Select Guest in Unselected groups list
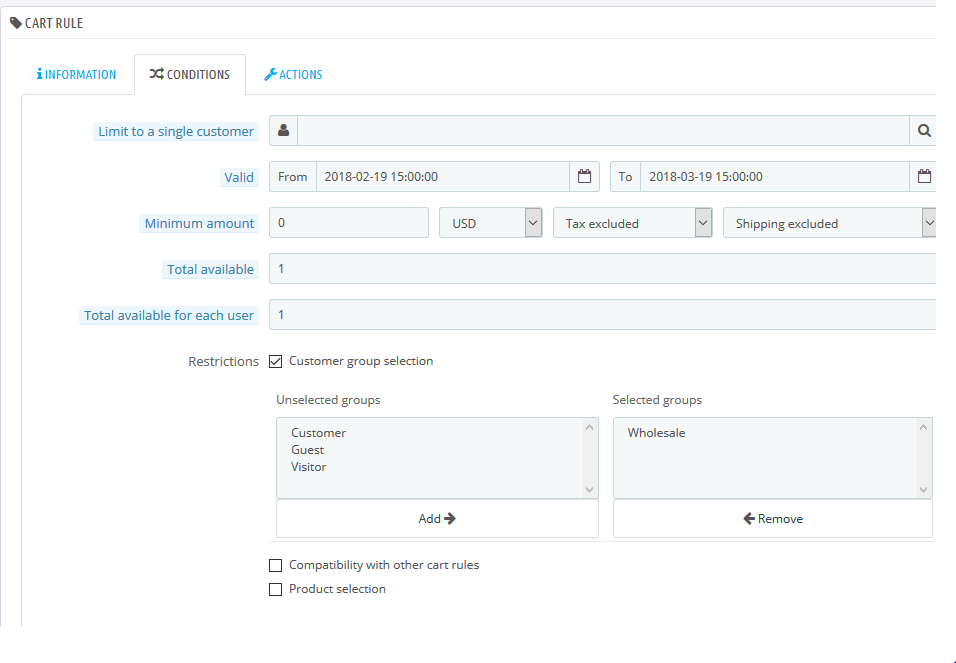 (x=308, y=450)
